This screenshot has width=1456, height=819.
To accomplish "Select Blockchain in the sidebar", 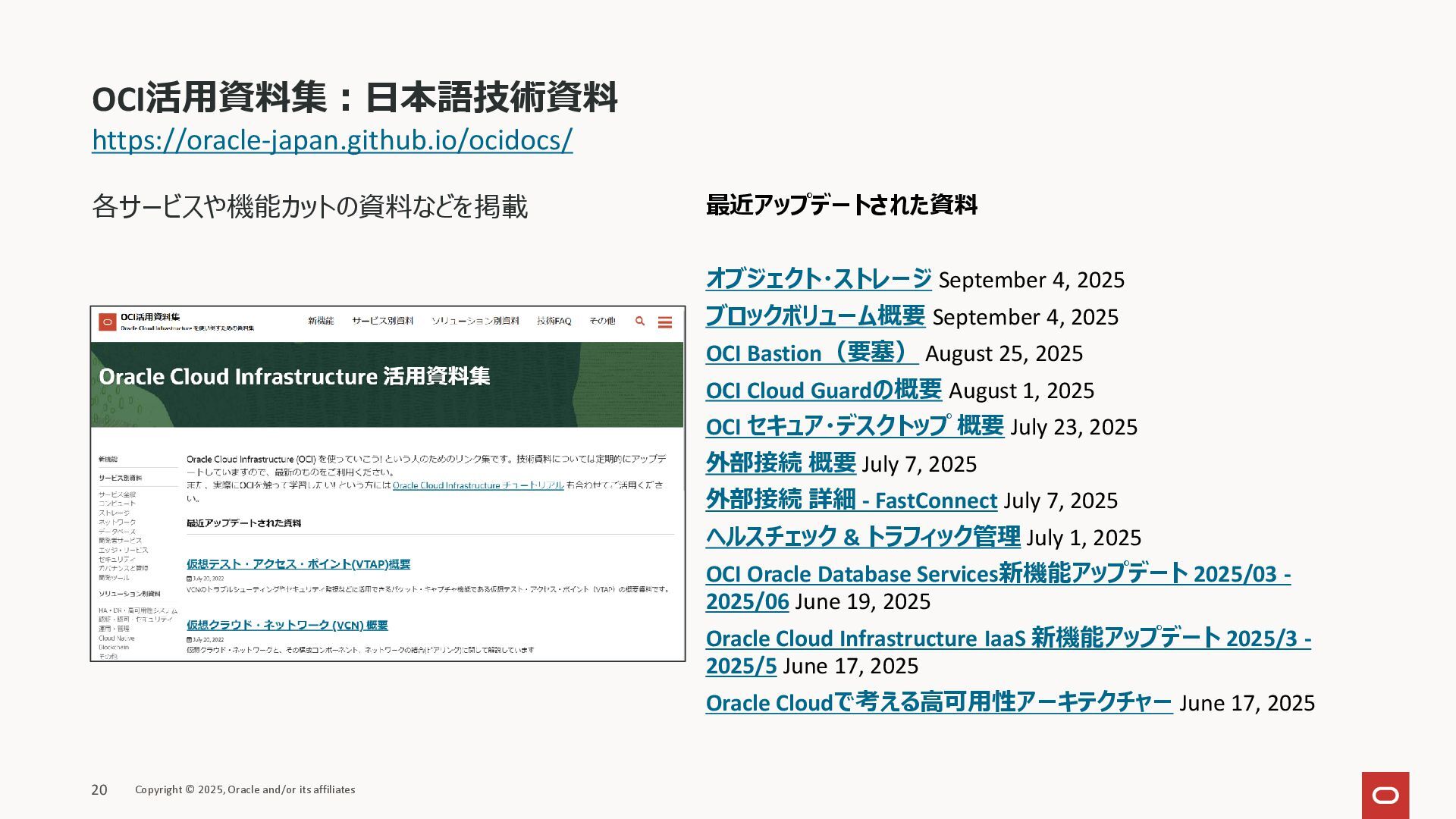I will pos(114,648).
